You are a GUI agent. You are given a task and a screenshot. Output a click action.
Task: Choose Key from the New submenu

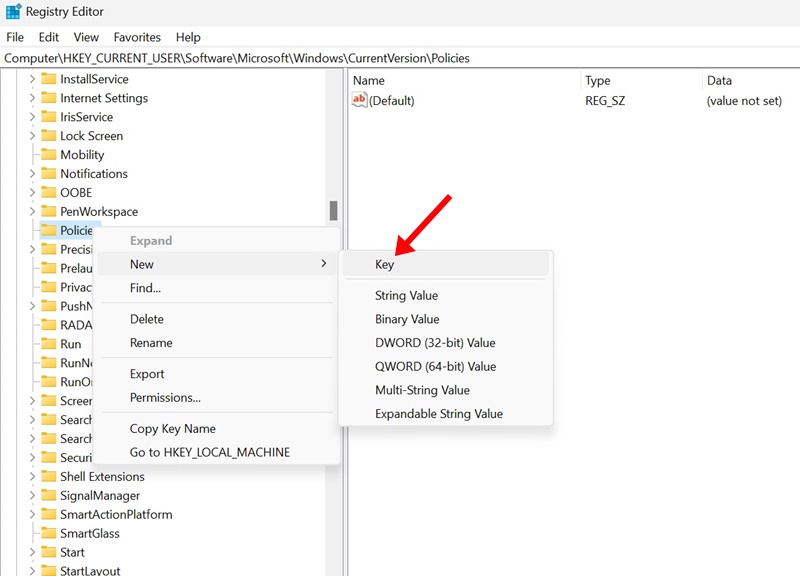[385, 265]
